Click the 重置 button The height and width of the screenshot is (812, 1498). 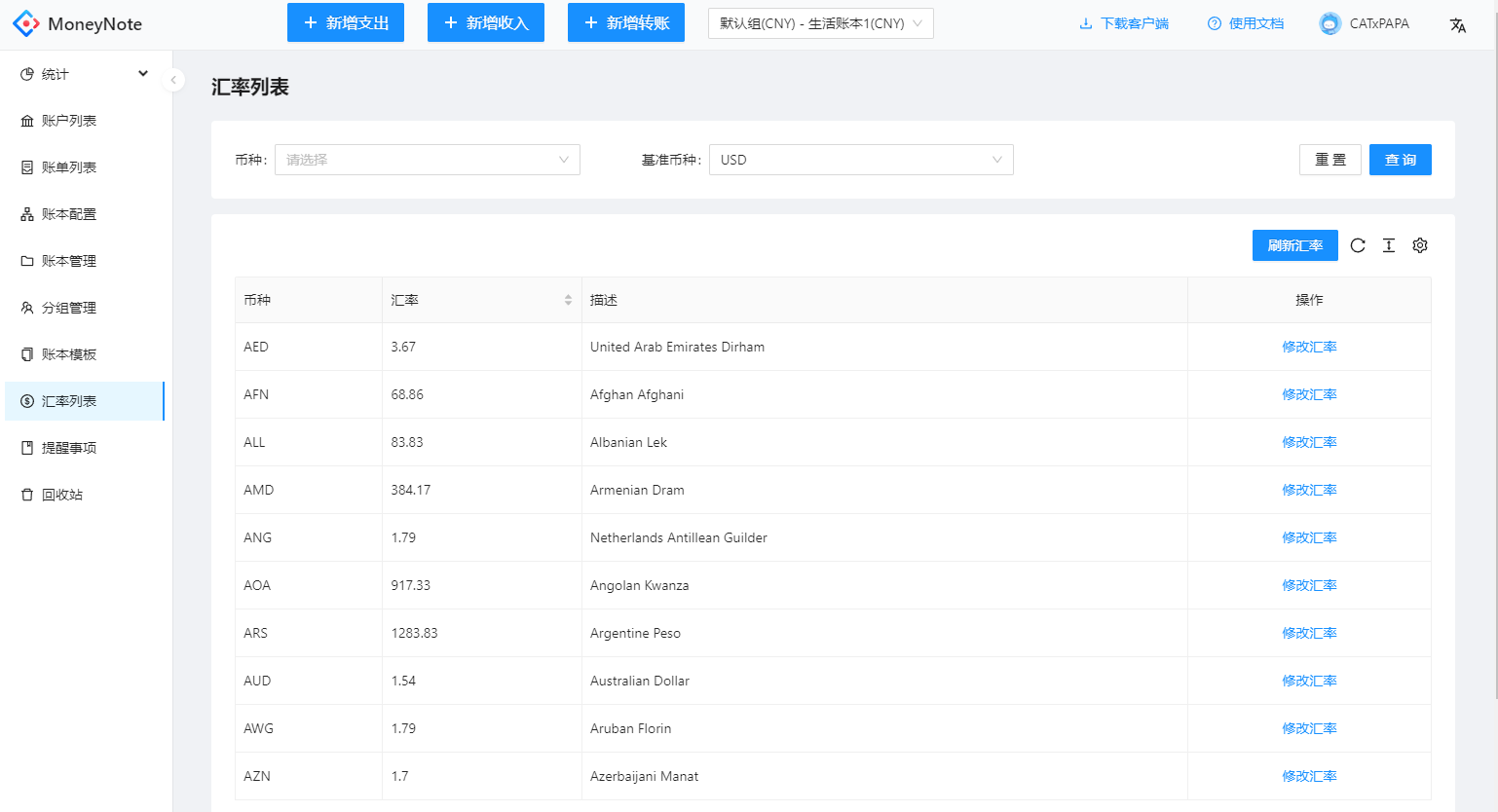tap(1330, 160)
